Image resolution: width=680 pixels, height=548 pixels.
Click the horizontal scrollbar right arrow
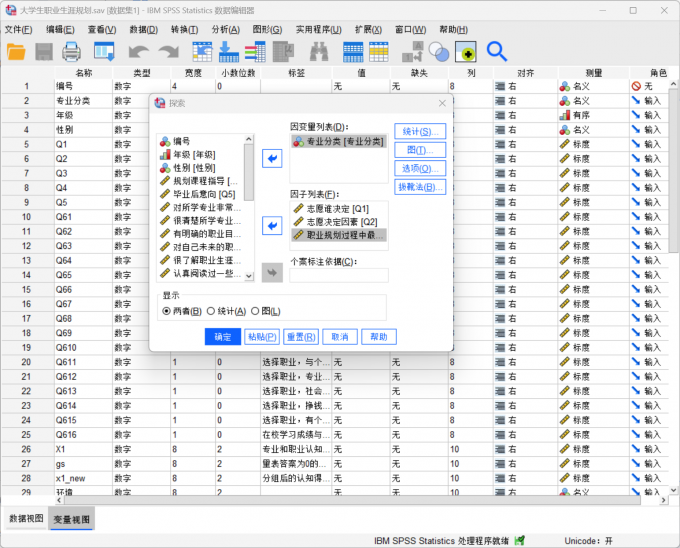coord(664,500)
